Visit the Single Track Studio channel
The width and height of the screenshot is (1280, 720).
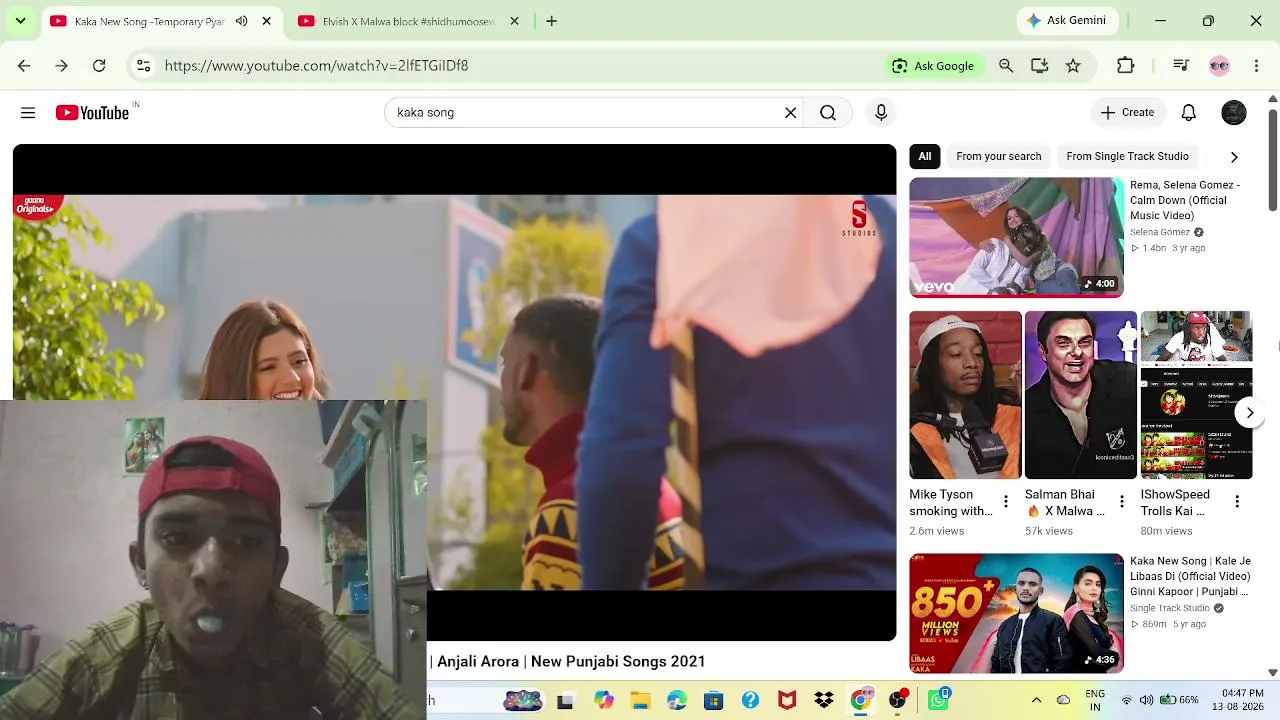point(1170,608)
